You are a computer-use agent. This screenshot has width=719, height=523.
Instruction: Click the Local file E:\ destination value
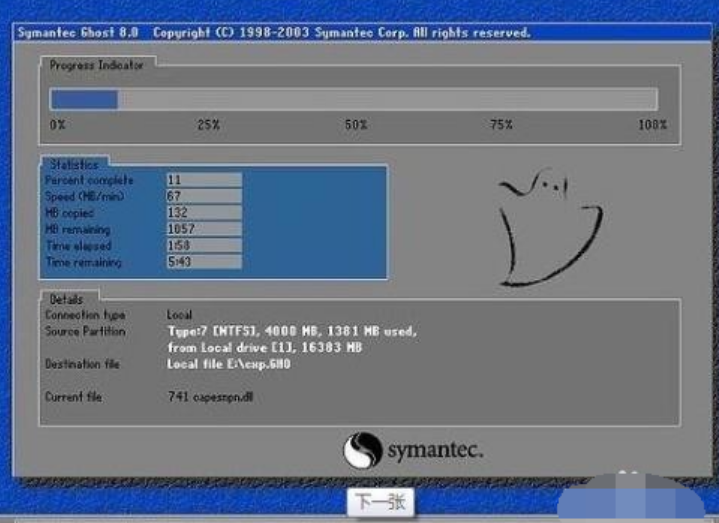[229, 364]
